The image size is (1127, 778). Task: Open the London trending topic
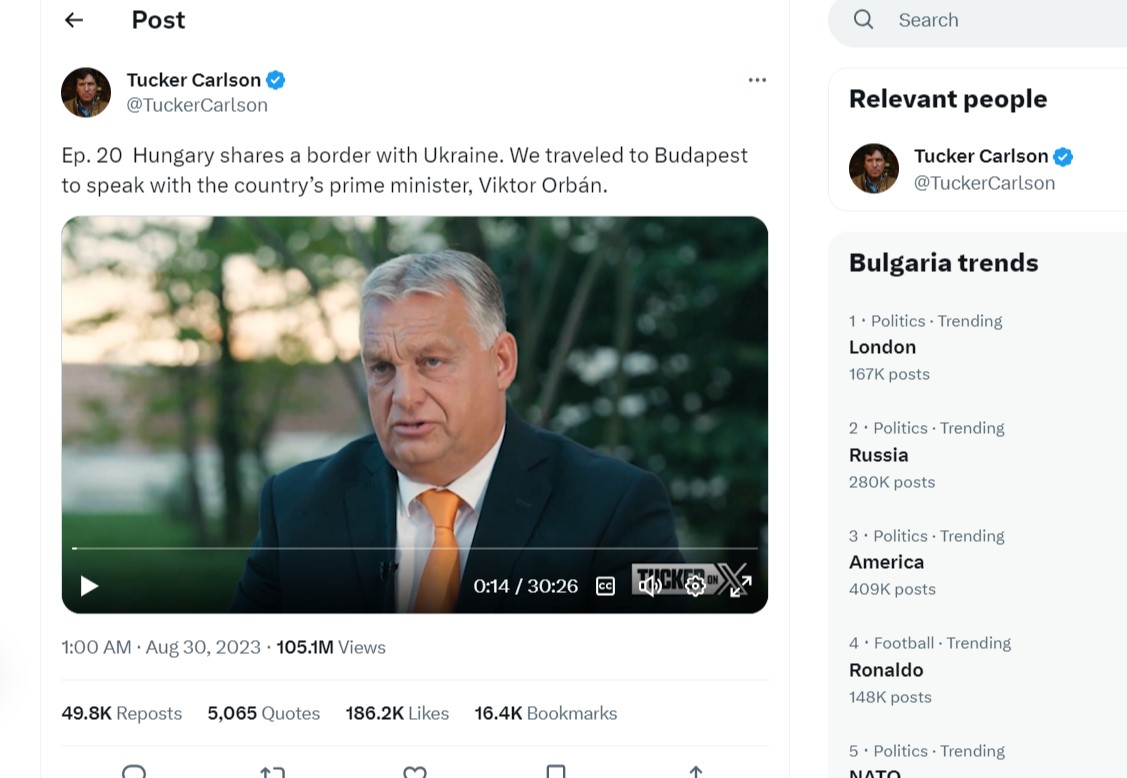(882, 347)
